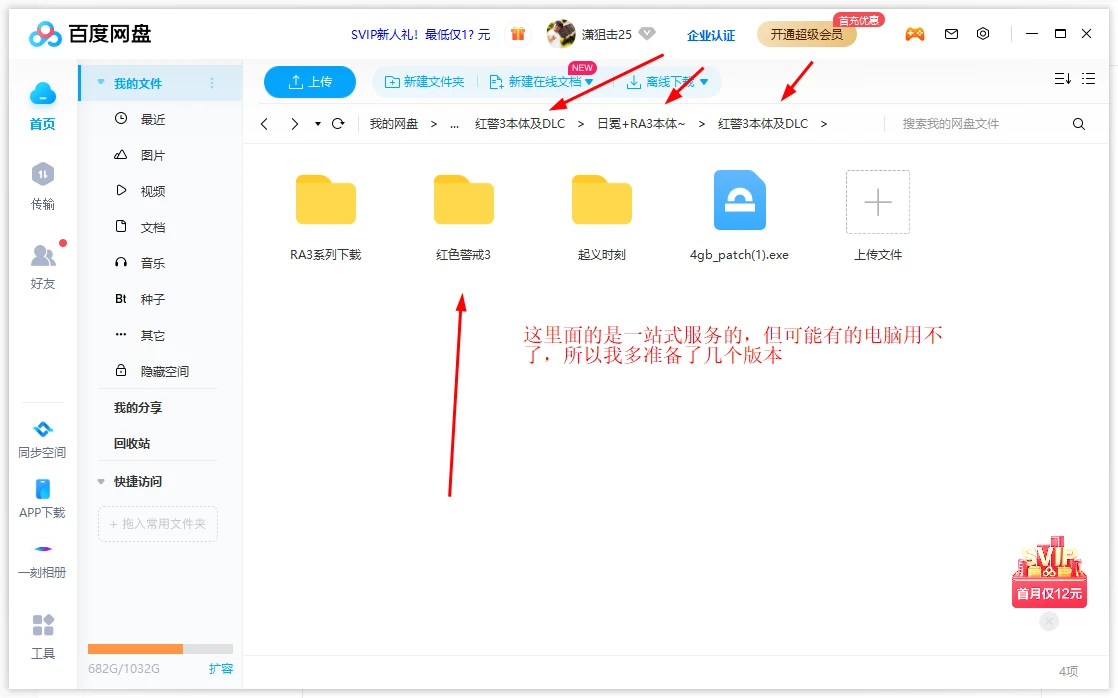
Task: Click the 682G/1032G storage text
Action: point(124,669)
